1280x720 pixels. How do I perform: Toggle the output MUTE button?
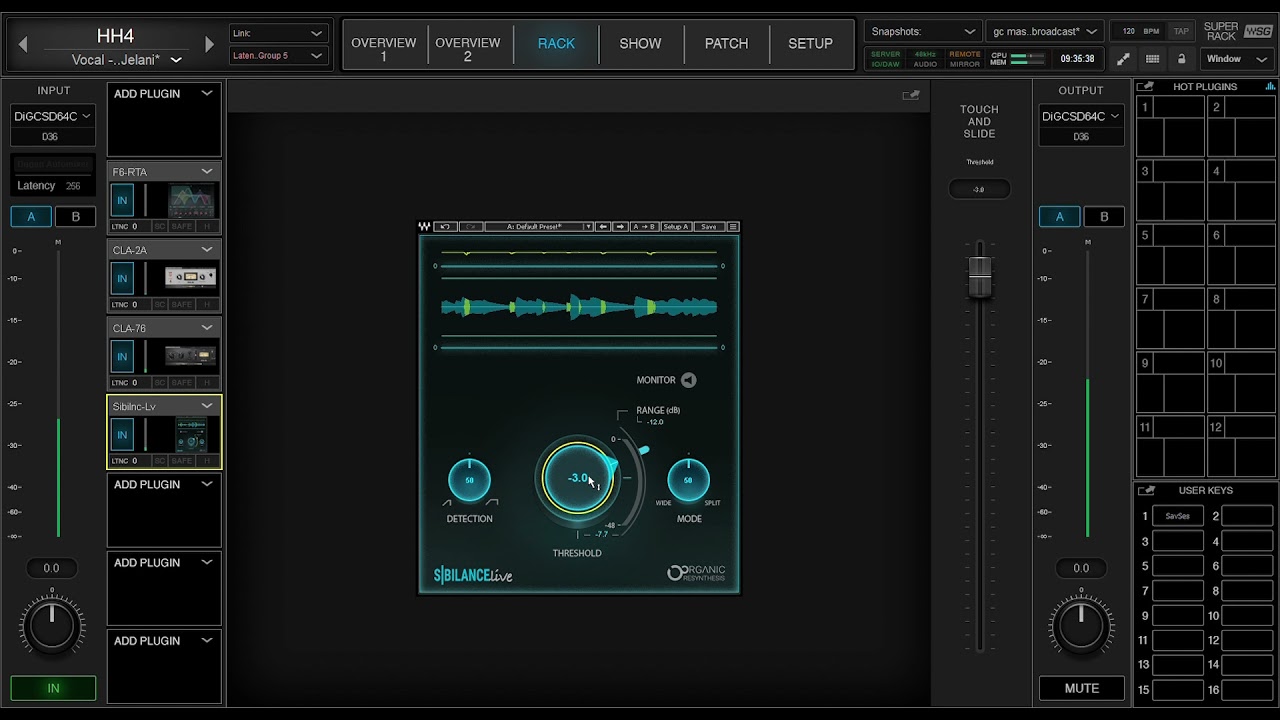point(1081,688)
